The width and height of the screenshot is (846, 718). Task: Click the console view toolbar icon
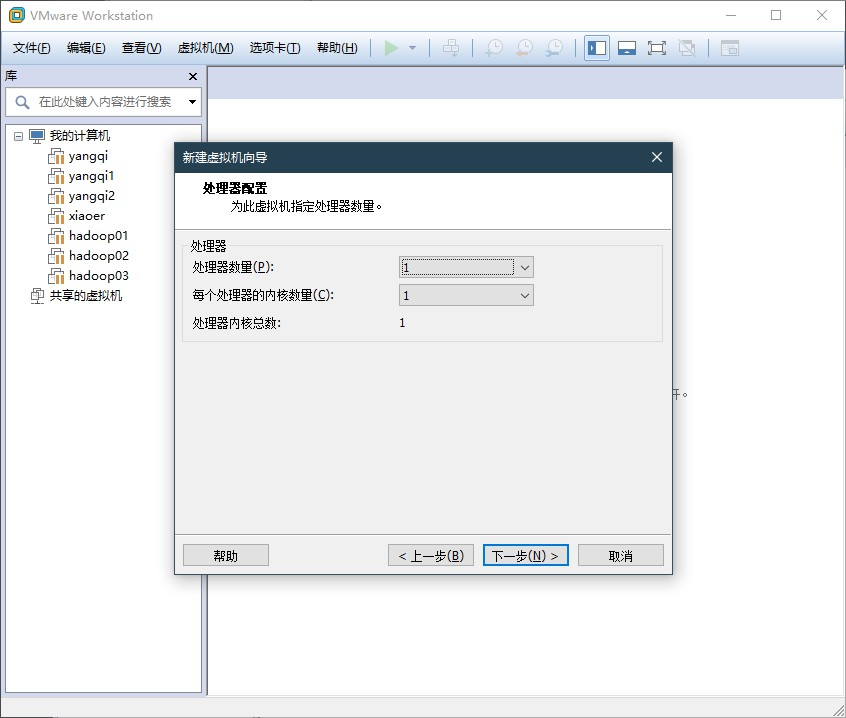(729, 48)
